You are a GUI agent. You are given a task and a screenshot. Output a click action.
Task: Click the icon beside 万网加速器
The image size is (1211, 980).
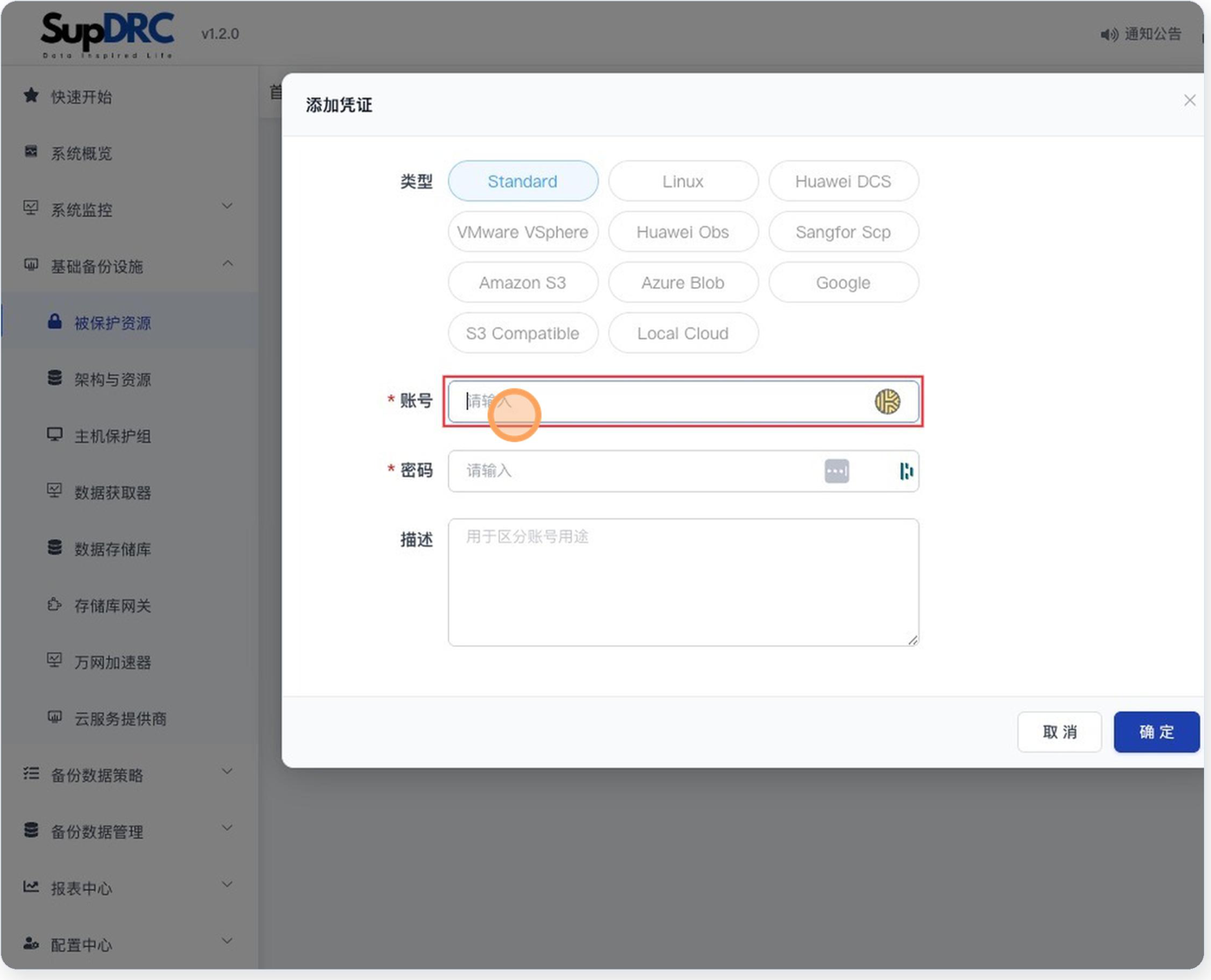pos(54,660)
